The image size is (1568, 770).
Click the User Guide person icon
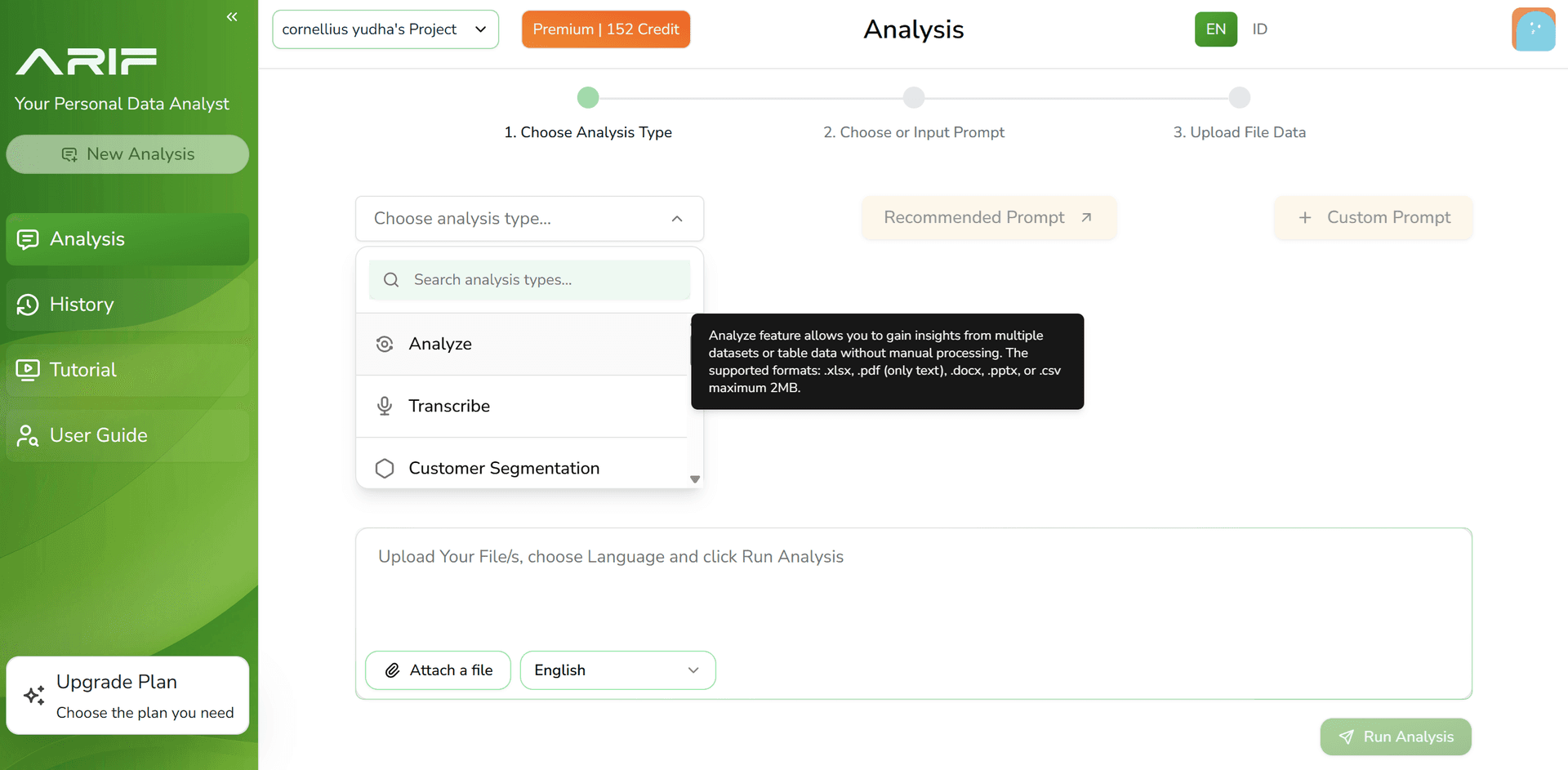click(x=28, y=435)
